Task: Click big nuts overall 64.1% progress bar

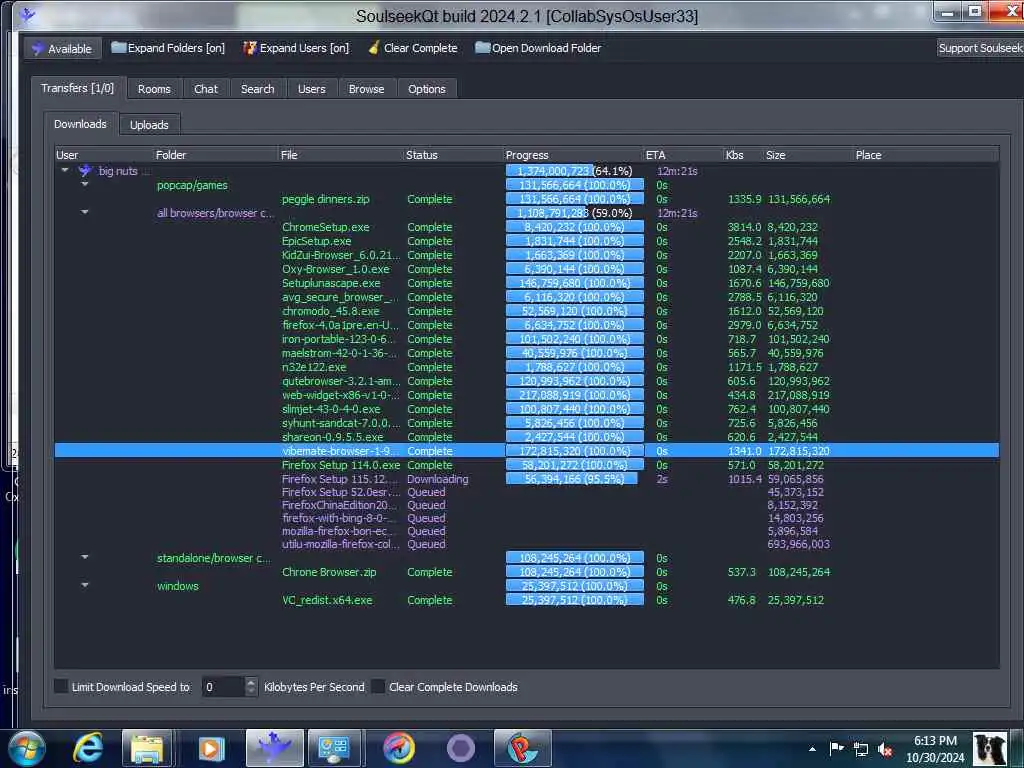Action: click(x=575, y=171)
